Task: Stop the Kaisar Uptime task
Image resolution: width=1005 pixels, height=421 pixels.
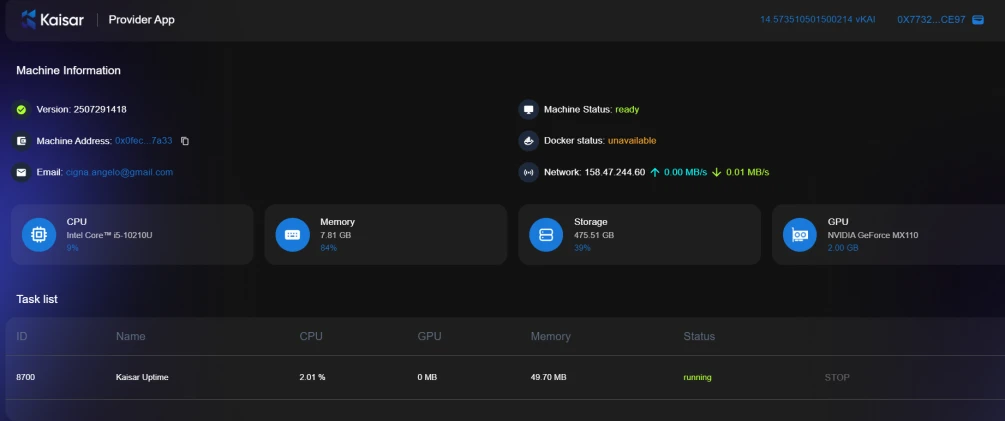Action: point(836,377)
